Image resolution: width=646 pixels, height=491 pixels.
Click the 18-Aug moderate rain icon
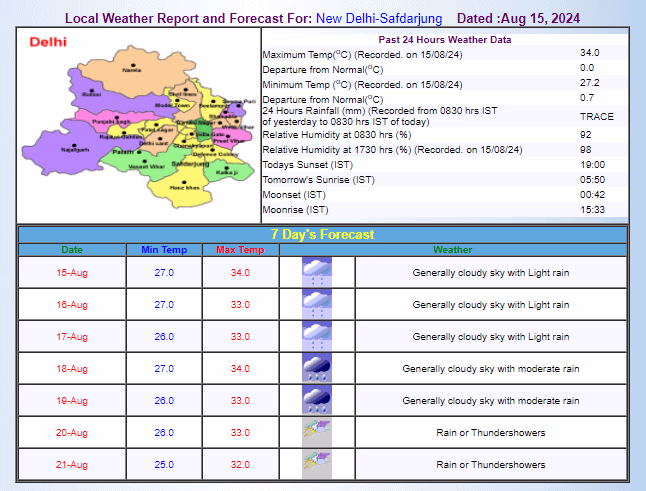pos(317,368)
